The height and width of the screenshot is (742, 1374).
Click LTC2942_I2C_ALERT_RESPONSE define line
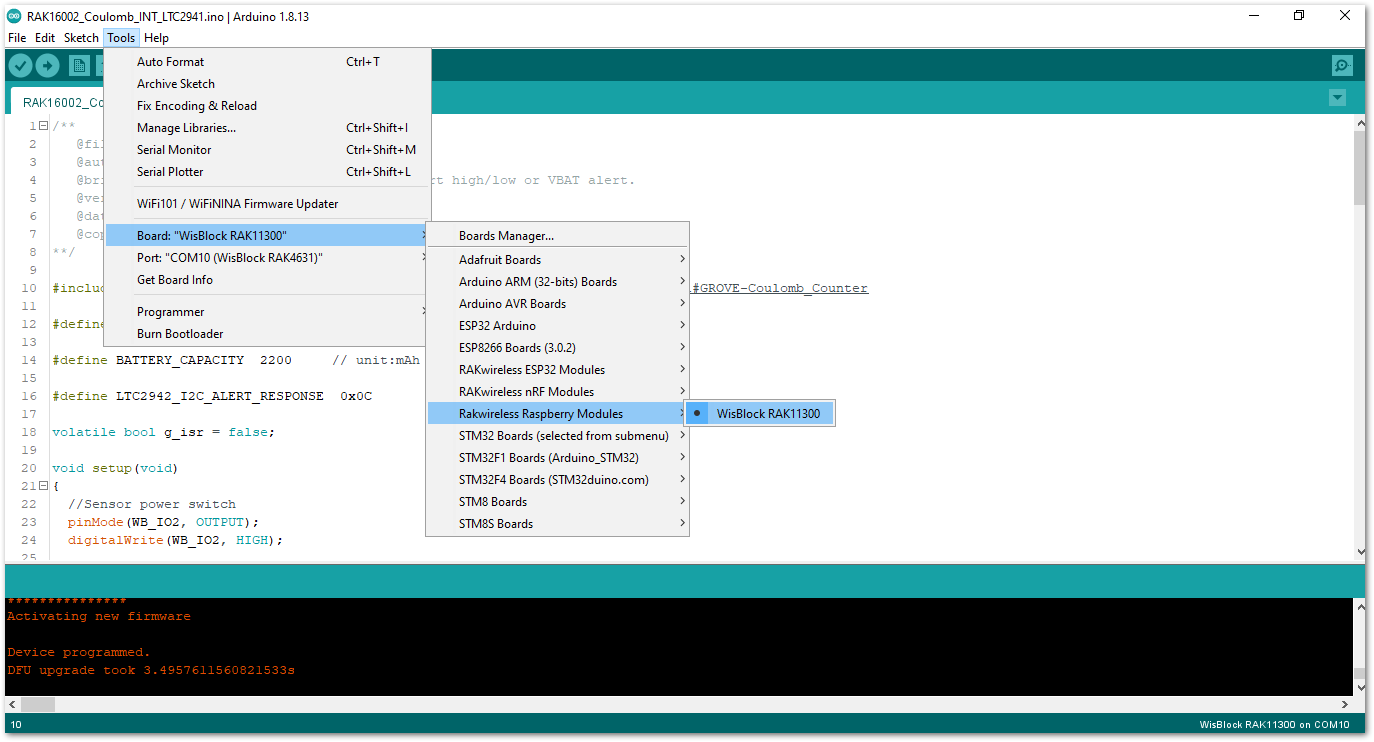(212, 396)
